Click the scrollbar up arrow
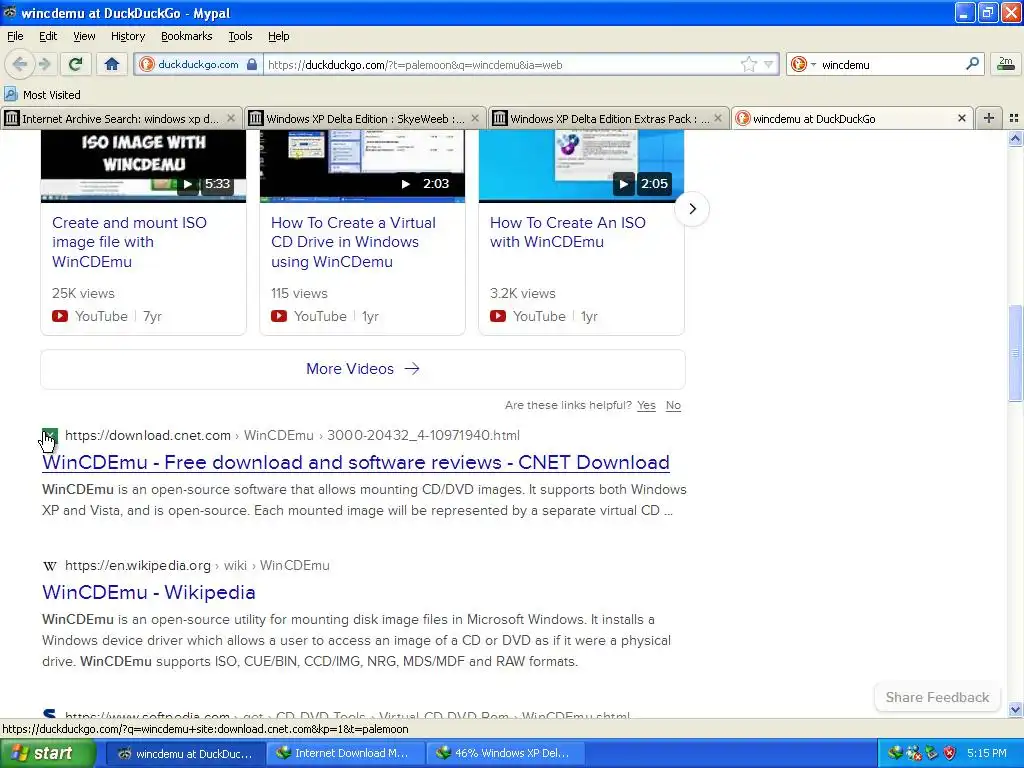This screenshot has height=768, width=1024. pyautogui.click(x=1015, y=138)
